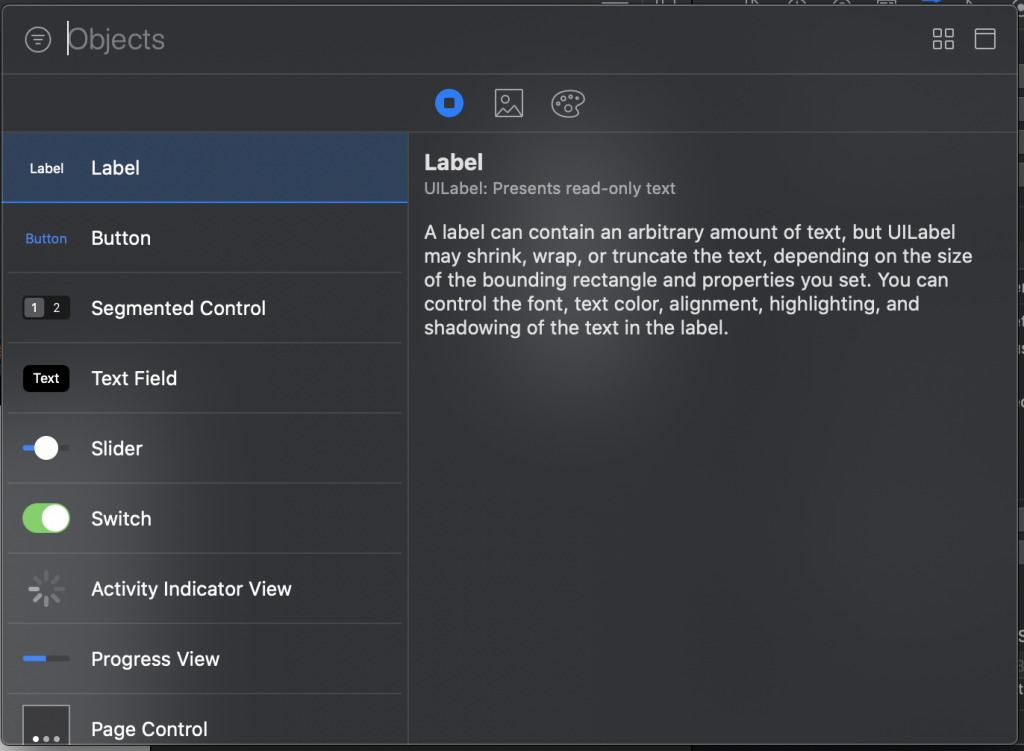1024x751 pixels.
Task: Click the black Text Field thumbnail icon
Action: point(46,378)
